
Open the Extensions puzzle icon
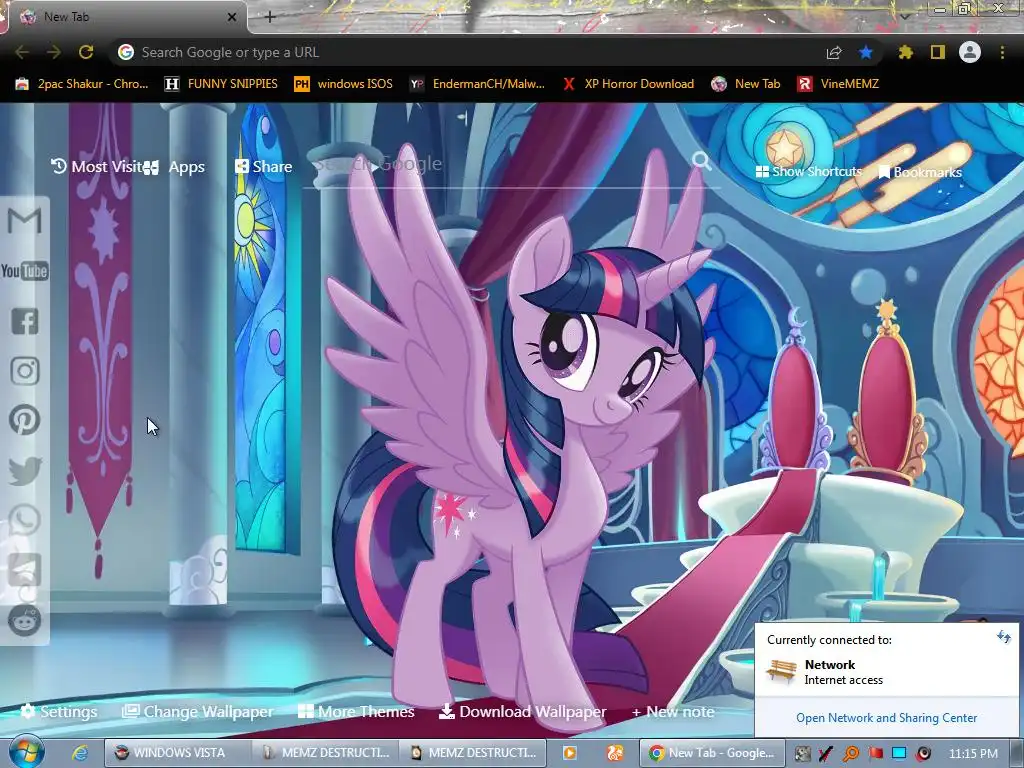(906, 52)
